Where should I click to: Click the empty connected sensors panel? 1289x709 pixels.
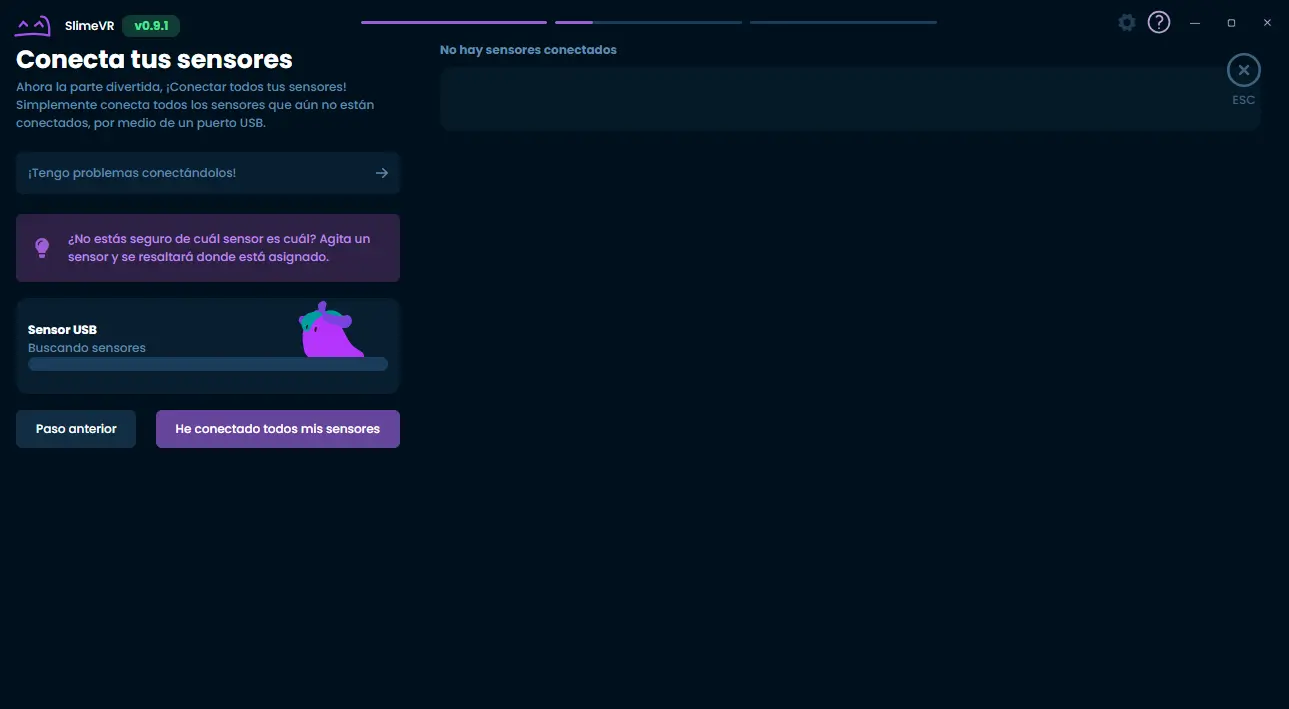tap(850, 99)
